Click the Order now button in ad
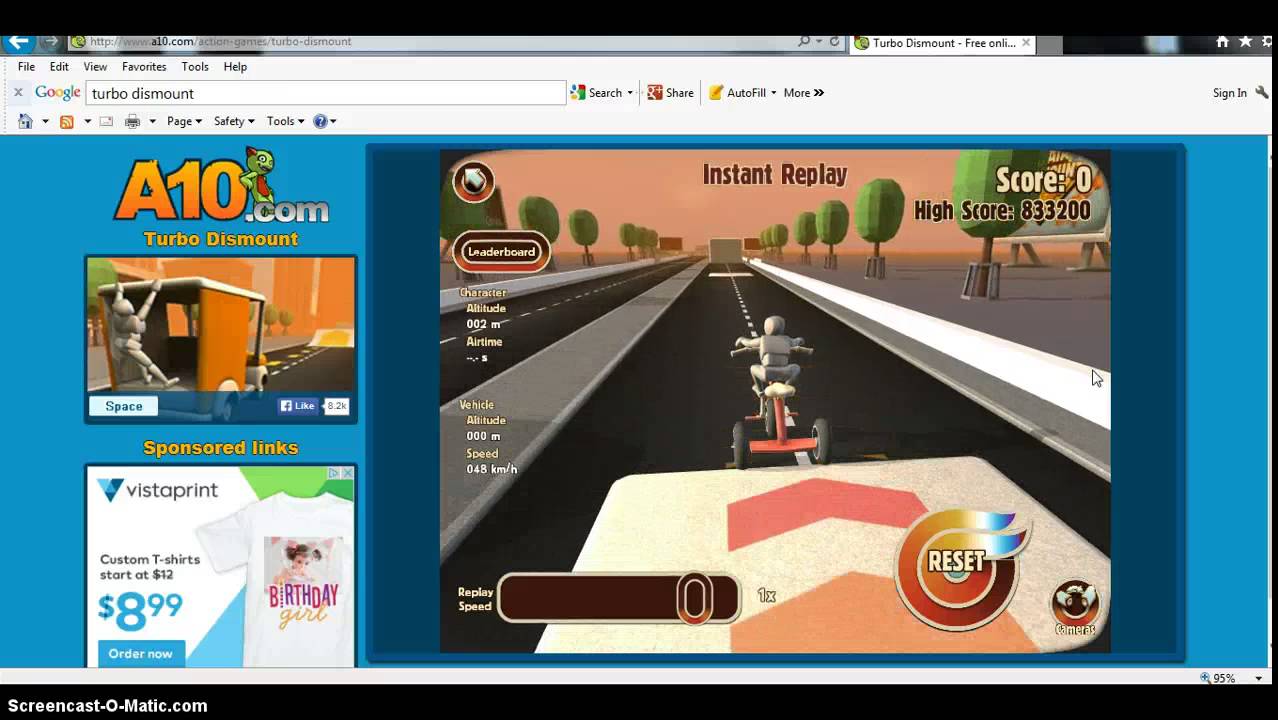Image resolution: width=1278 pixels, height=720 pixels. point(141,653)
